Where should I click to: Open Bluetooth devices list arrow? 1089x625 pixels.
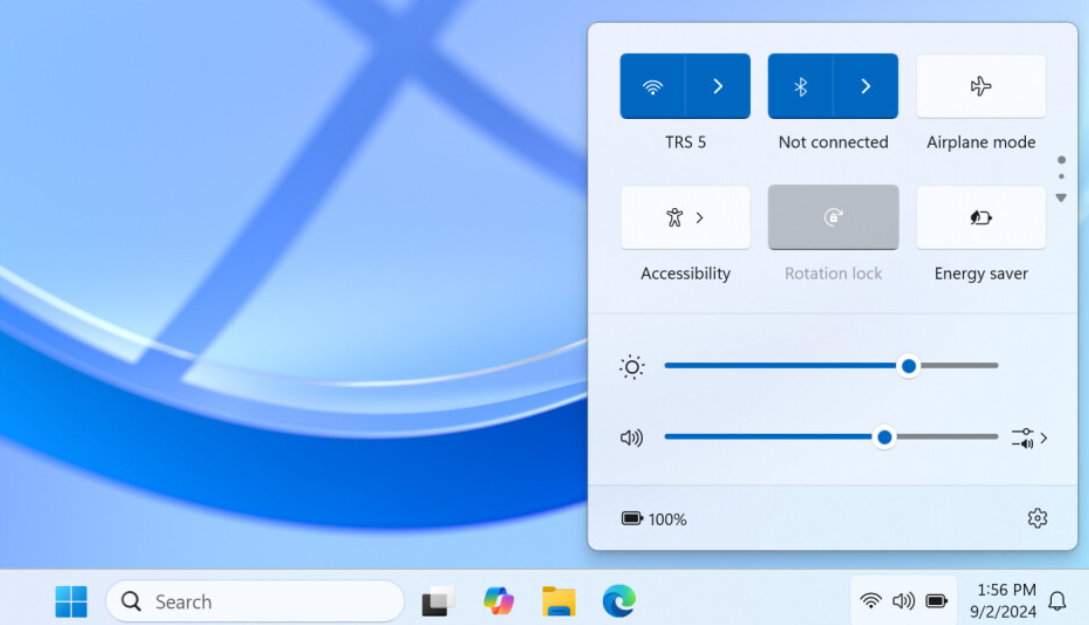tap(866, 87)
